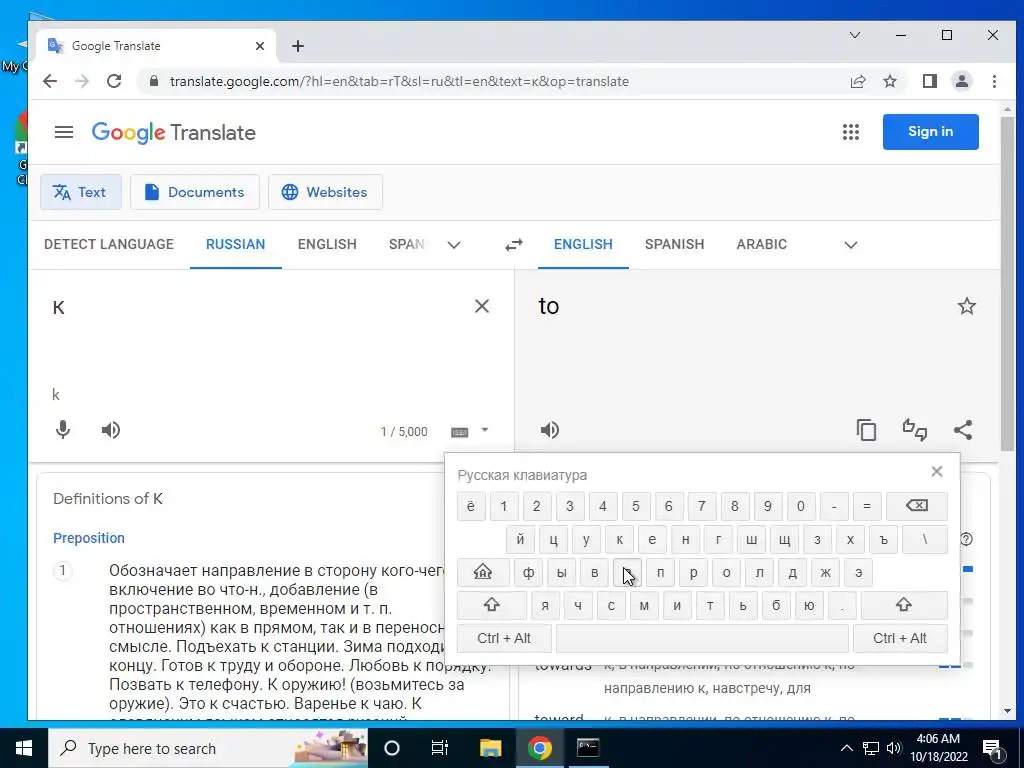Open the main hamburger menu
Viewport: 1024px width, 768px height.
tap(63, 133)
